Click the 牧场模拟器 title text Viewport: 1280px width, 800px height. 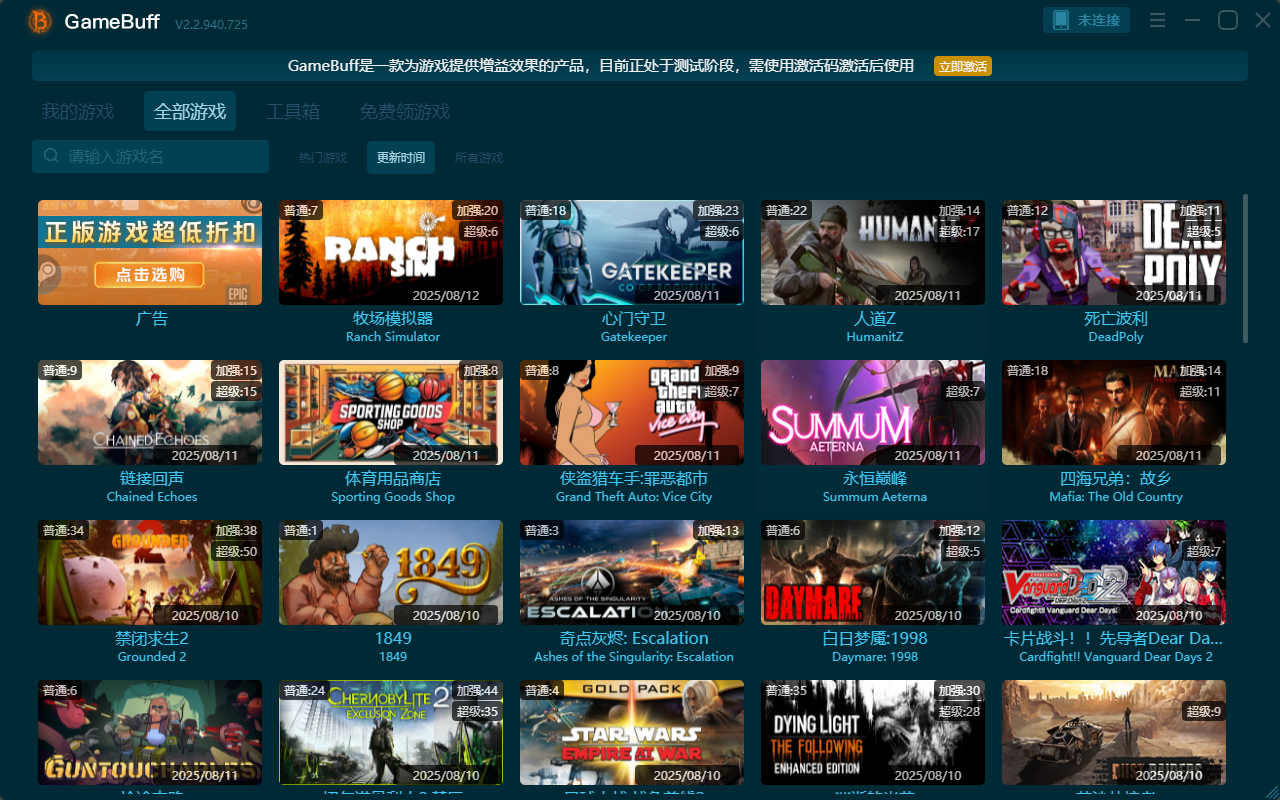click(x=393, y=318)
